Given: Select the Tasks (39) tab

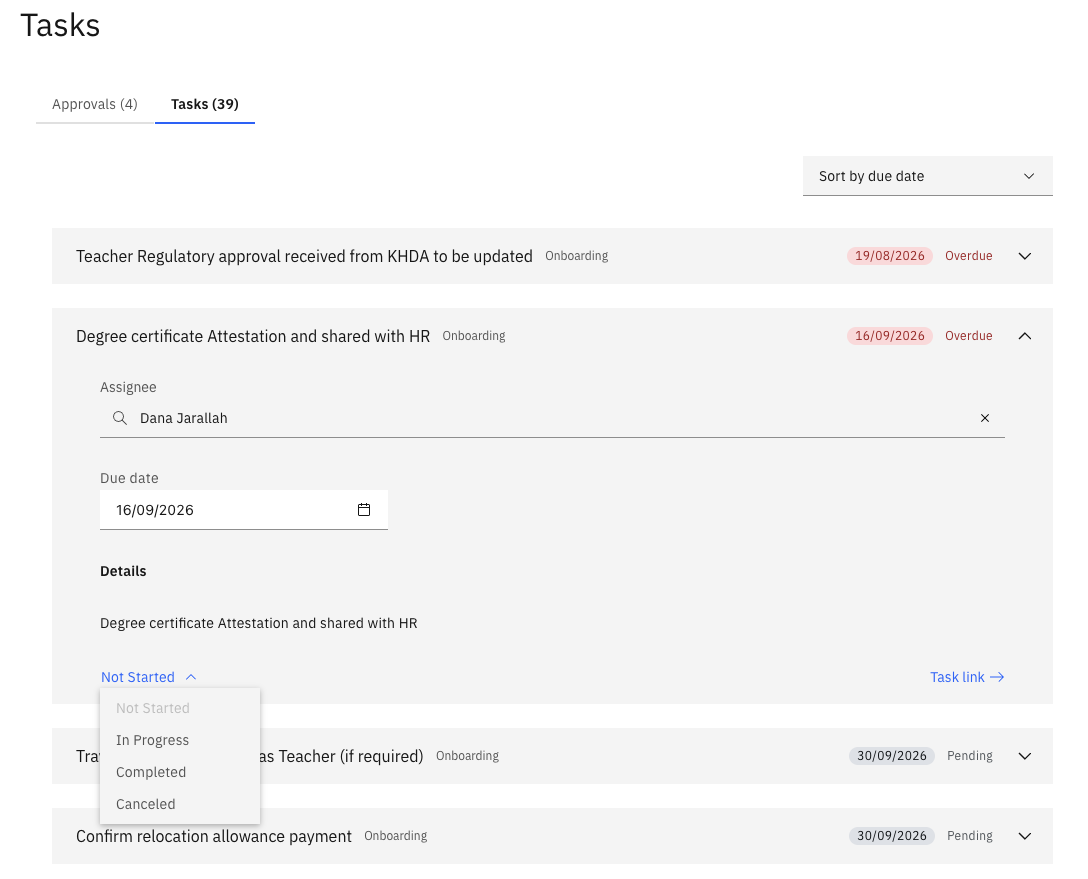Looking at the screenshot, I should (205, 104).
